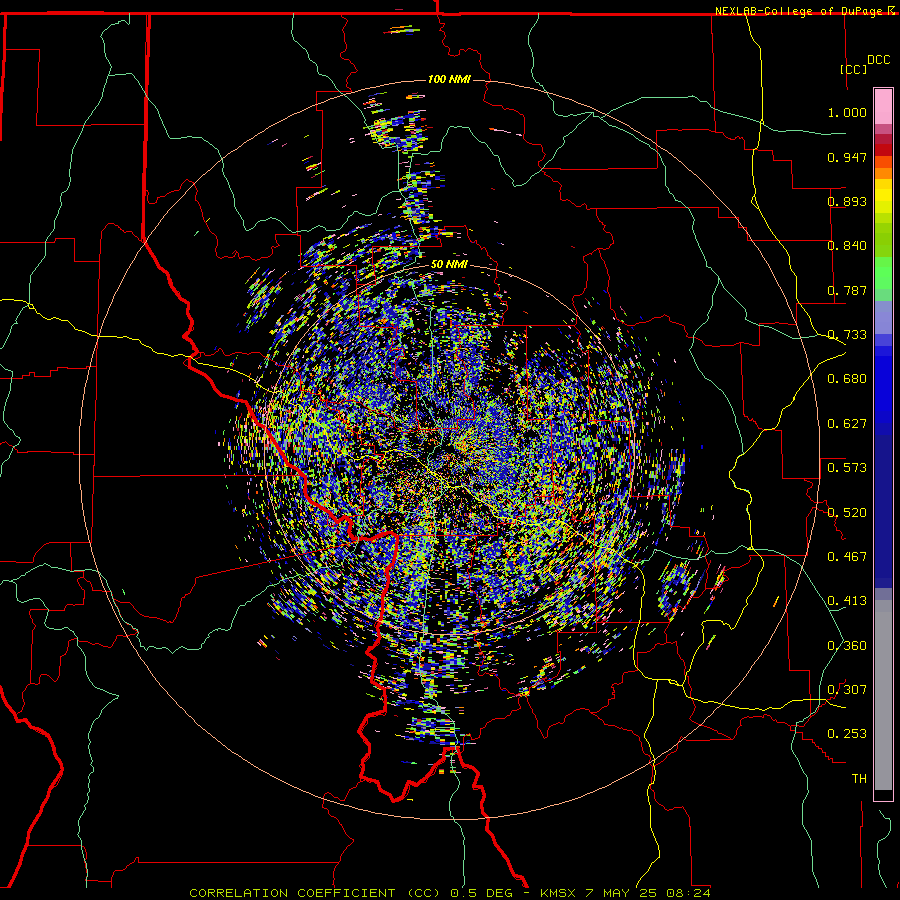Viewport: 900px width, 900px height.
Task: Click the KMSX station identifier in caption
Action: [x=560, y=893]
